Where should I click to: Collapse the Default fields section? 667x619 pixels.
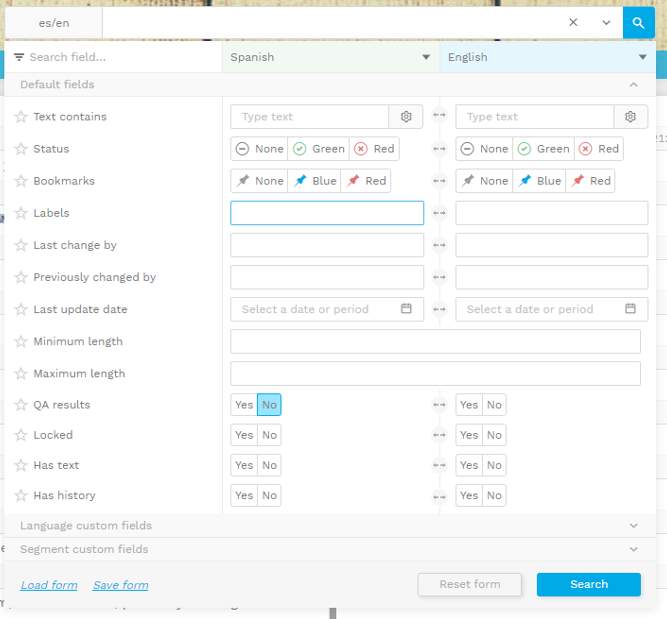tap(633, 85)
